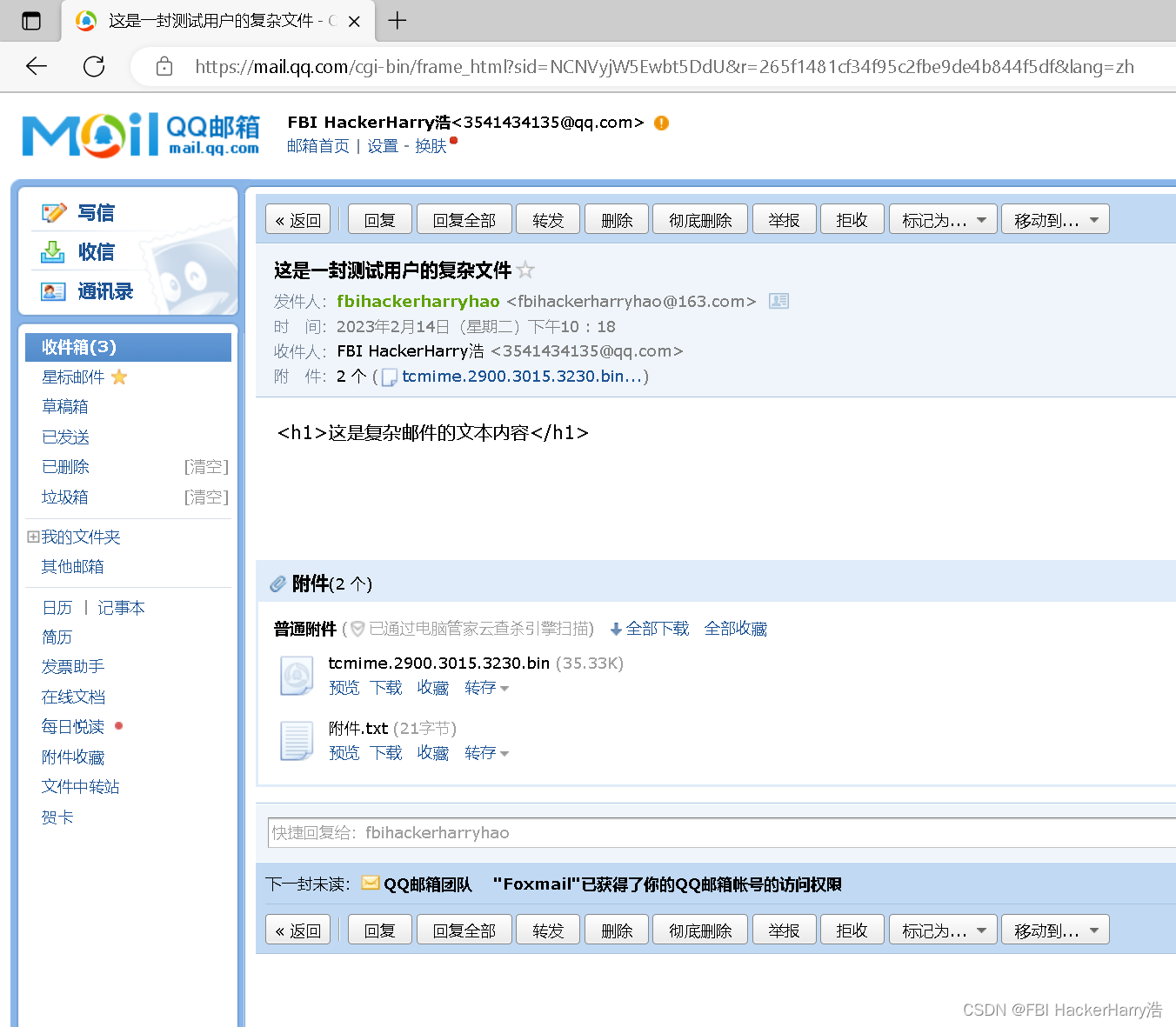Expand 我的文件夹 folder tree
This screenshot has height=1027, width=1176.
pos(33,537)
